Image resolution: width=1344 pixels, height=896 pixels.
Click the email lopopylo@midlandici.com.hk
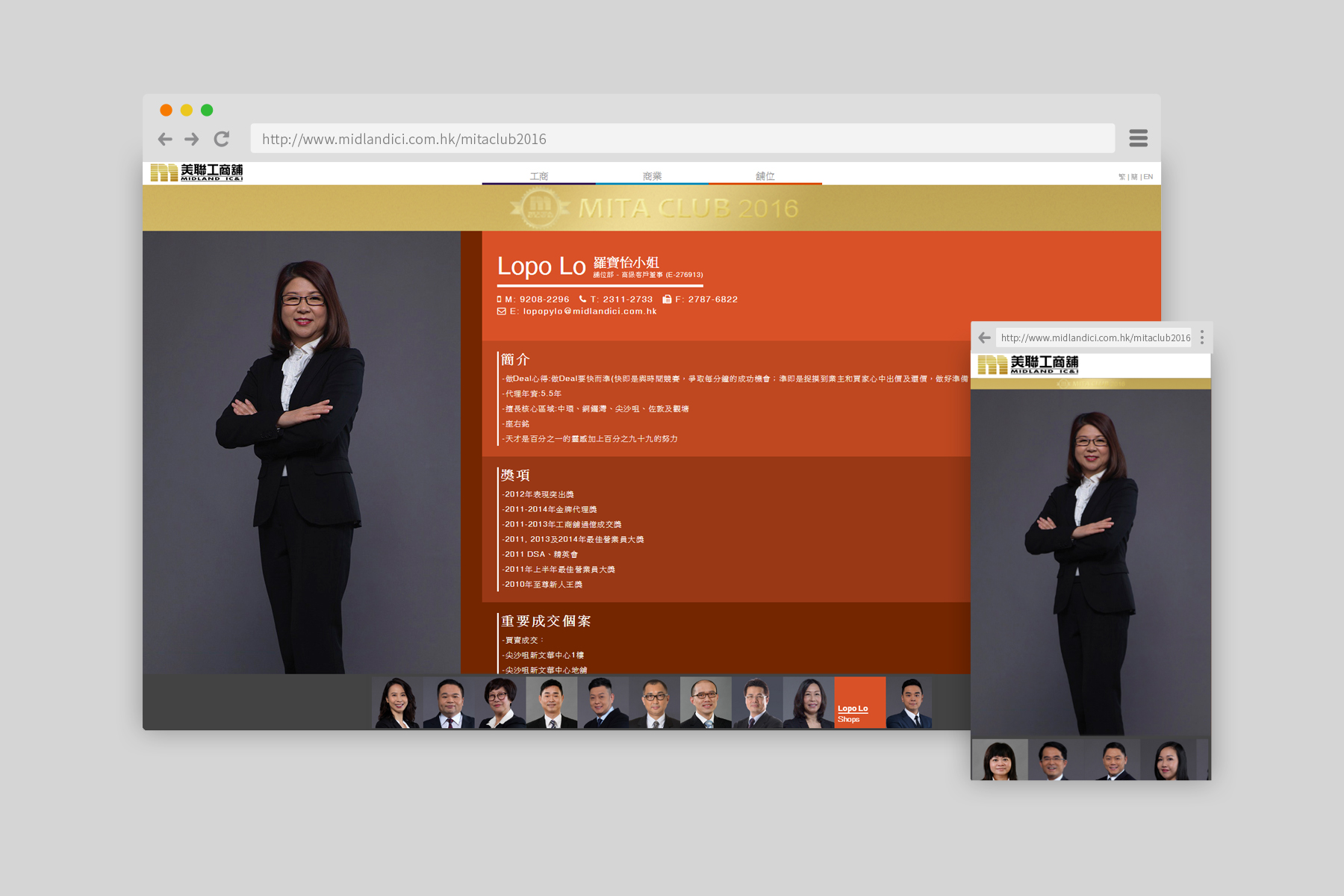tap(590, 311)
